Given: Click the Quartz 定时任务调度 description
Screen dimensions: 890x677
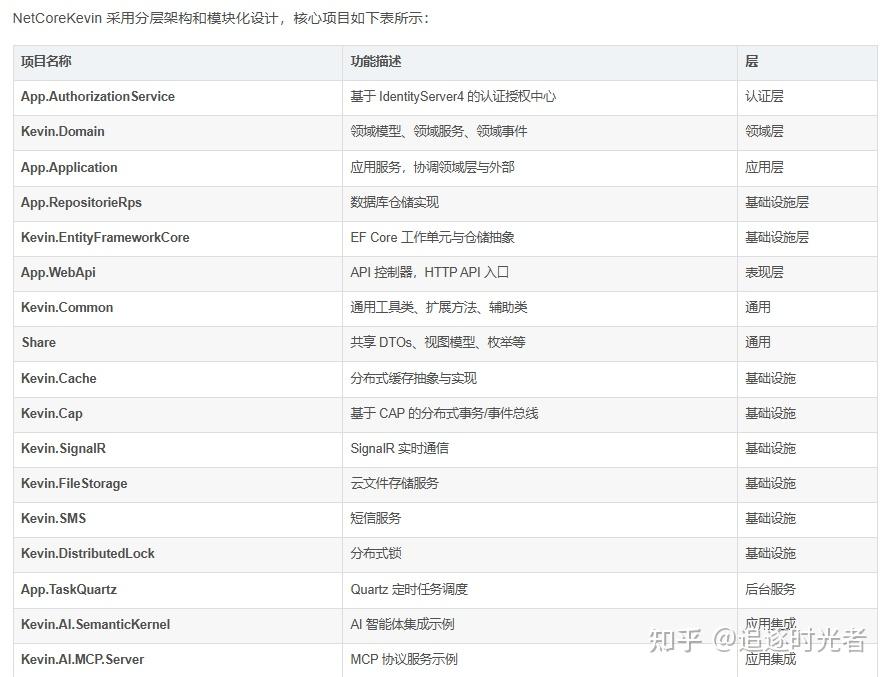Looking at the screenshot, I should pyautogui.click(x=409, y=589).
